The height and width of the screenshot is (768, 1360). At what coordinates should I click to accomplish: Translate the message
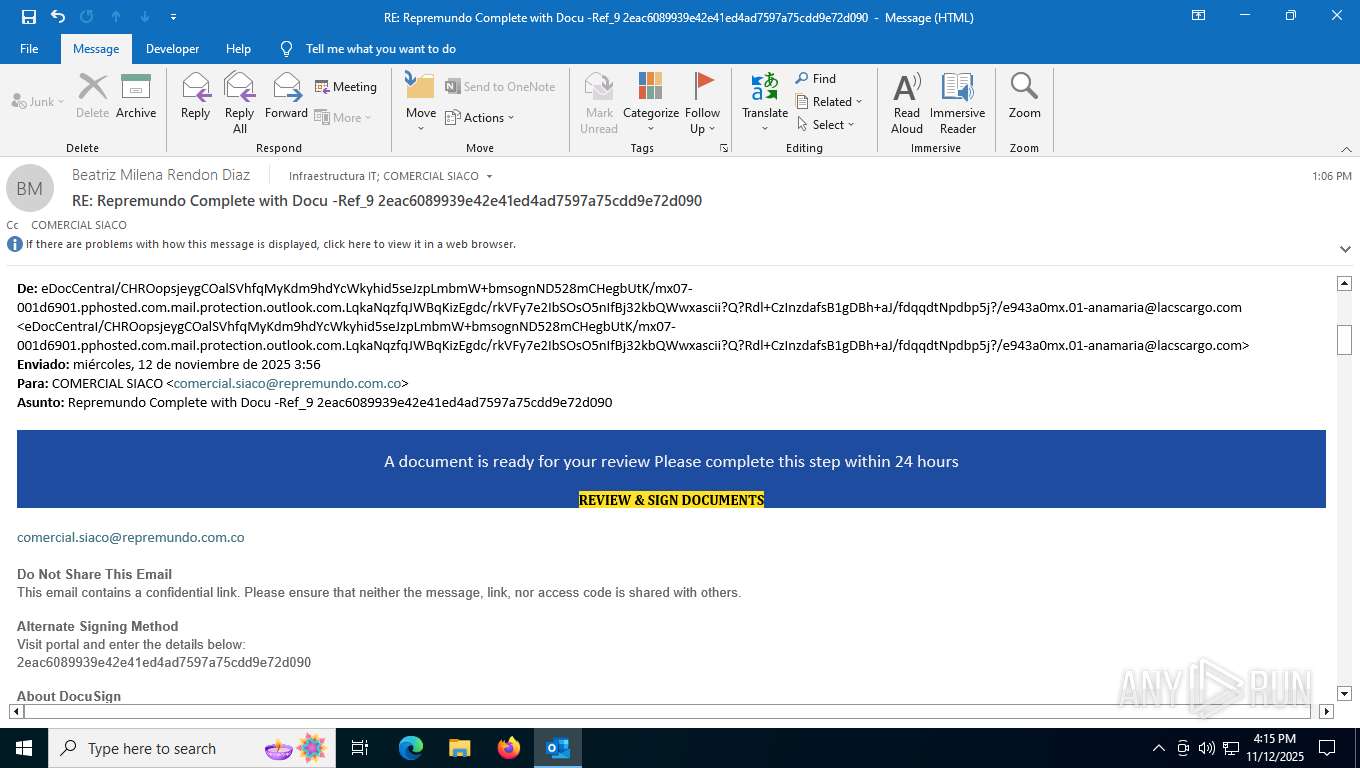tap(765, 103)
